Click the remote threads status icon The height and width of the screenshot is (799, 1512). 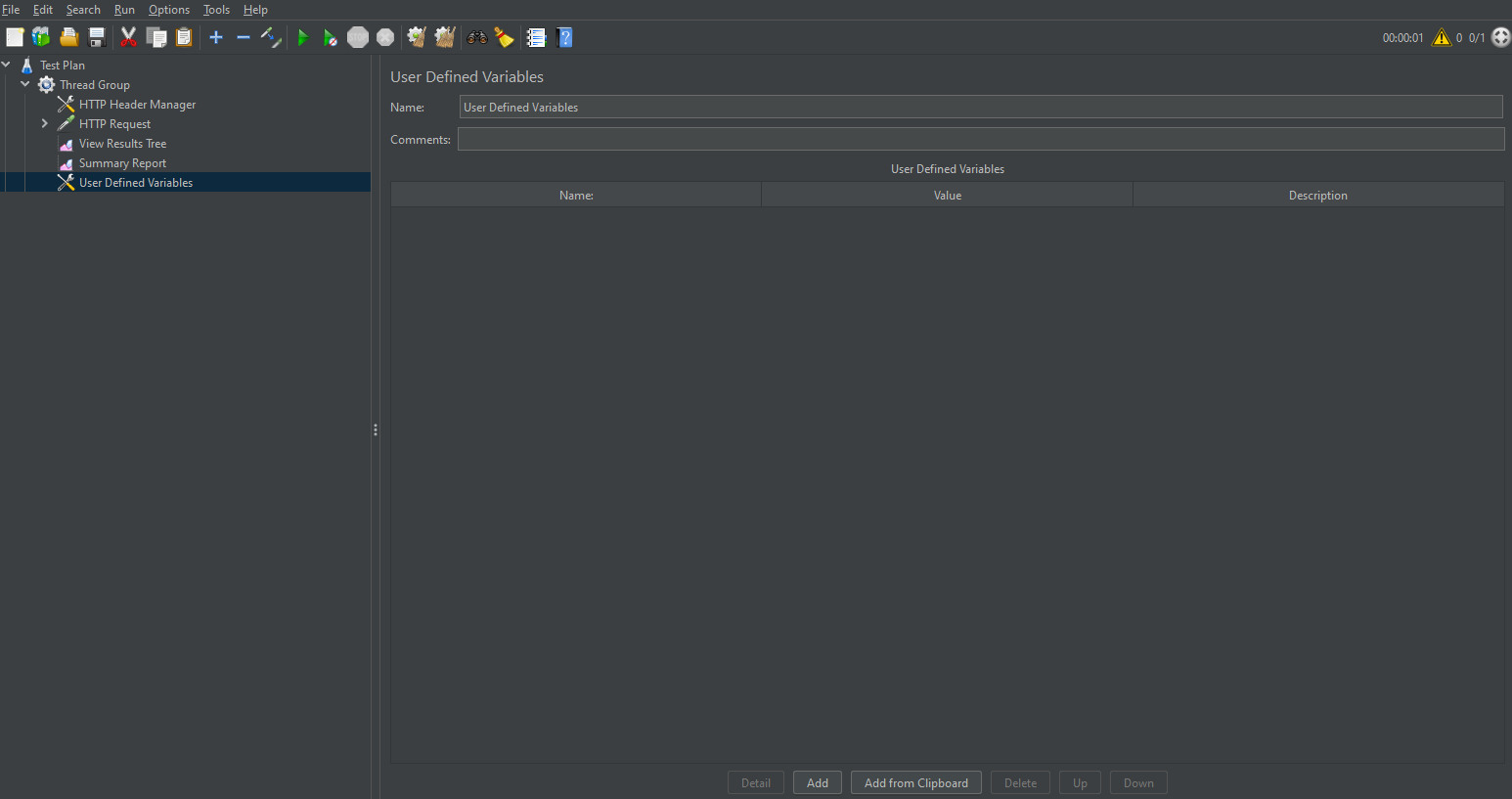(x=1501, y=37)
